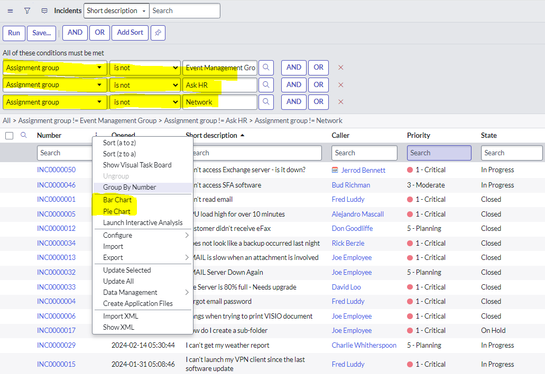
Task: Open caller Charlie Whitherspoon link
Action: (x=364, y=345)
